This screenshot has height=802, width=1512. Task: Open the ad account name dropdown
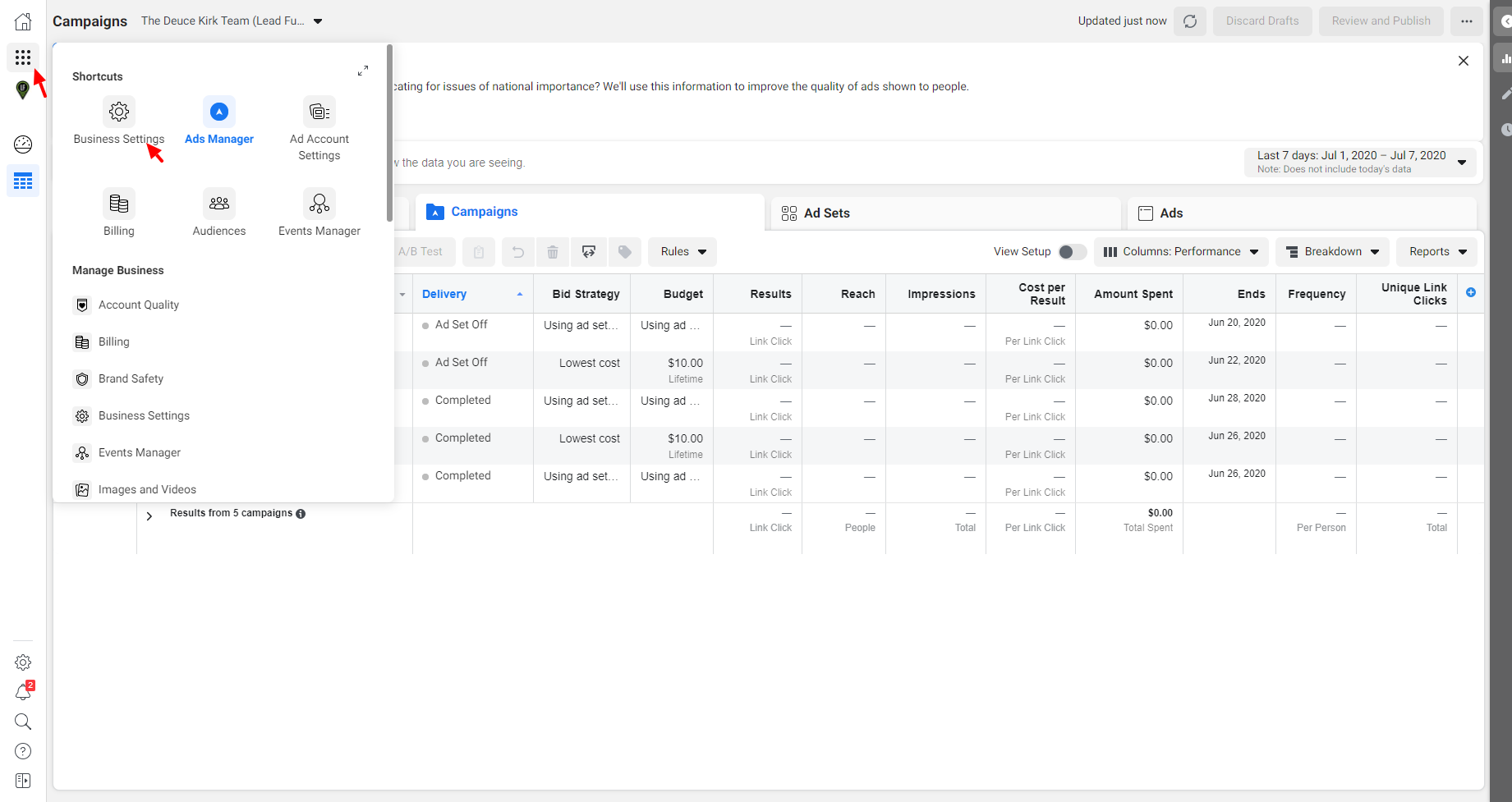coord(232,21)
